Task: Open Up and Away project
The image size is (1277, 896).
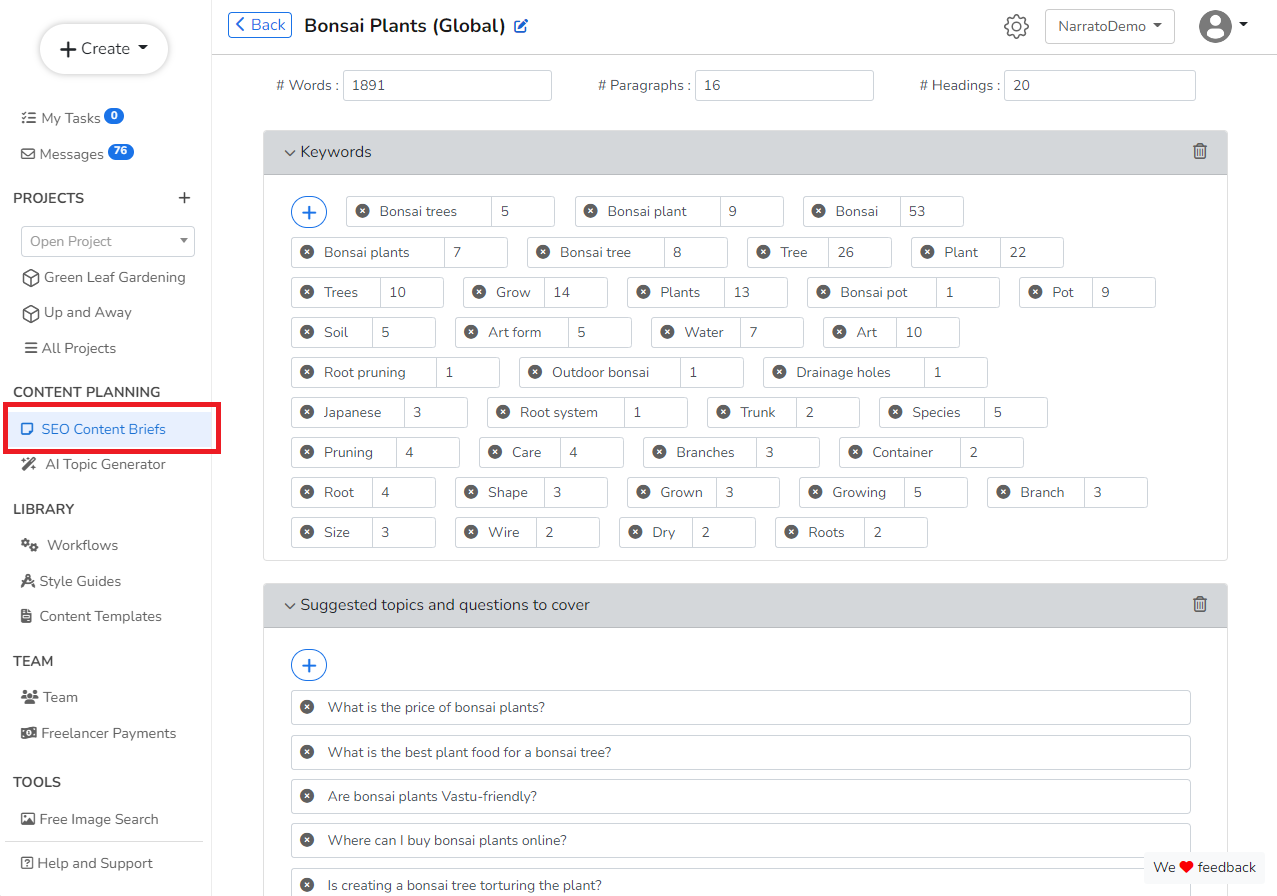Action: [77, 312]
